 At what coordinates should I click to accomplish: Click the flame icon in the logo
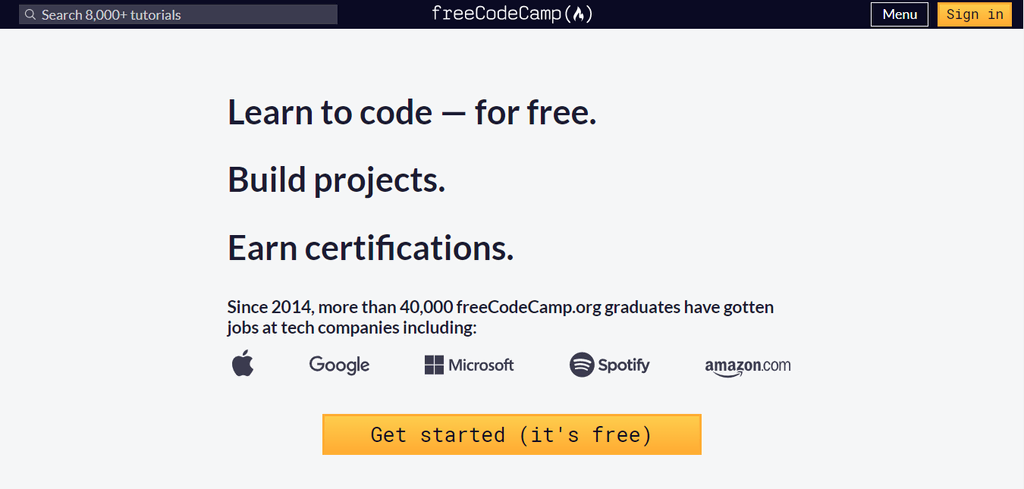tap(581, 14)
